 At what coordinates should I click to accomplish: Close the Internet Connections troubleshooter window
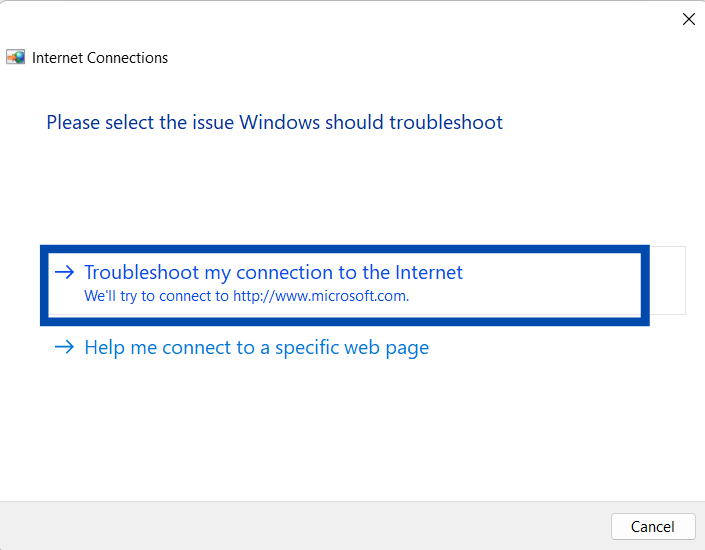click(688, 19)
